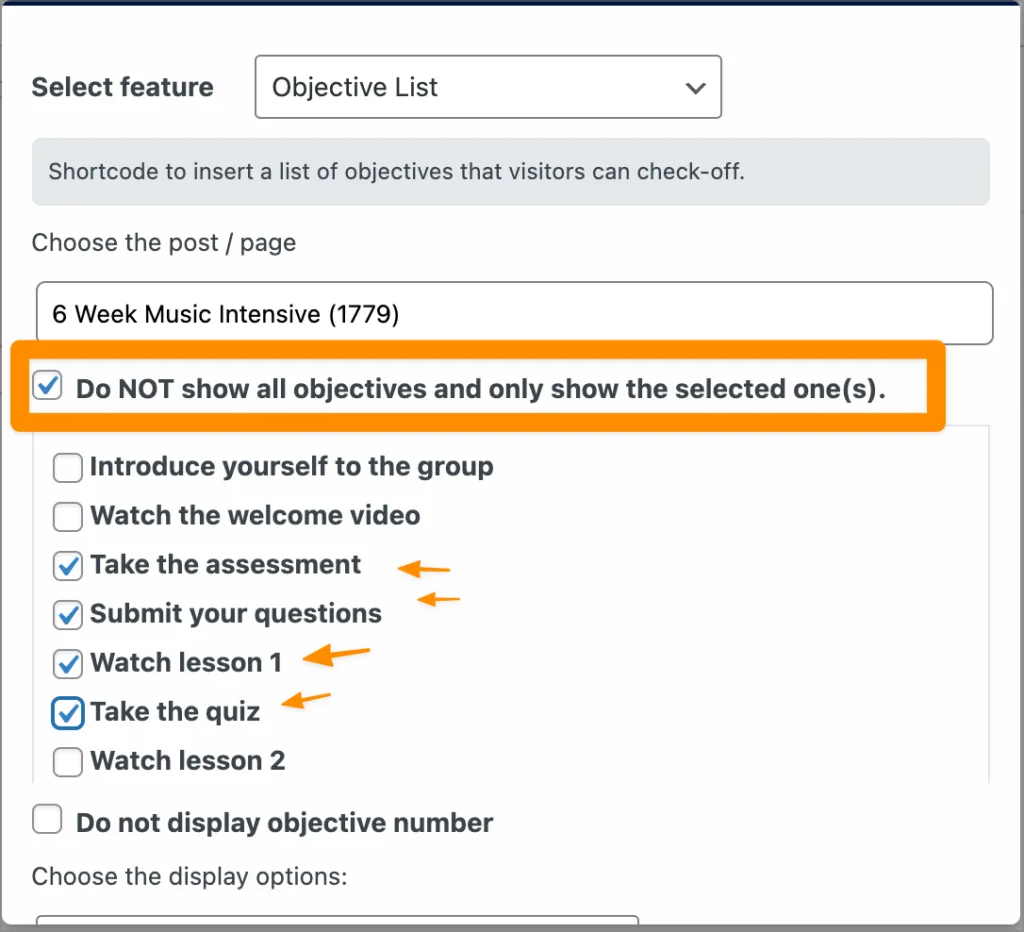Check Watch the welcome video objective

click(67, 516)
